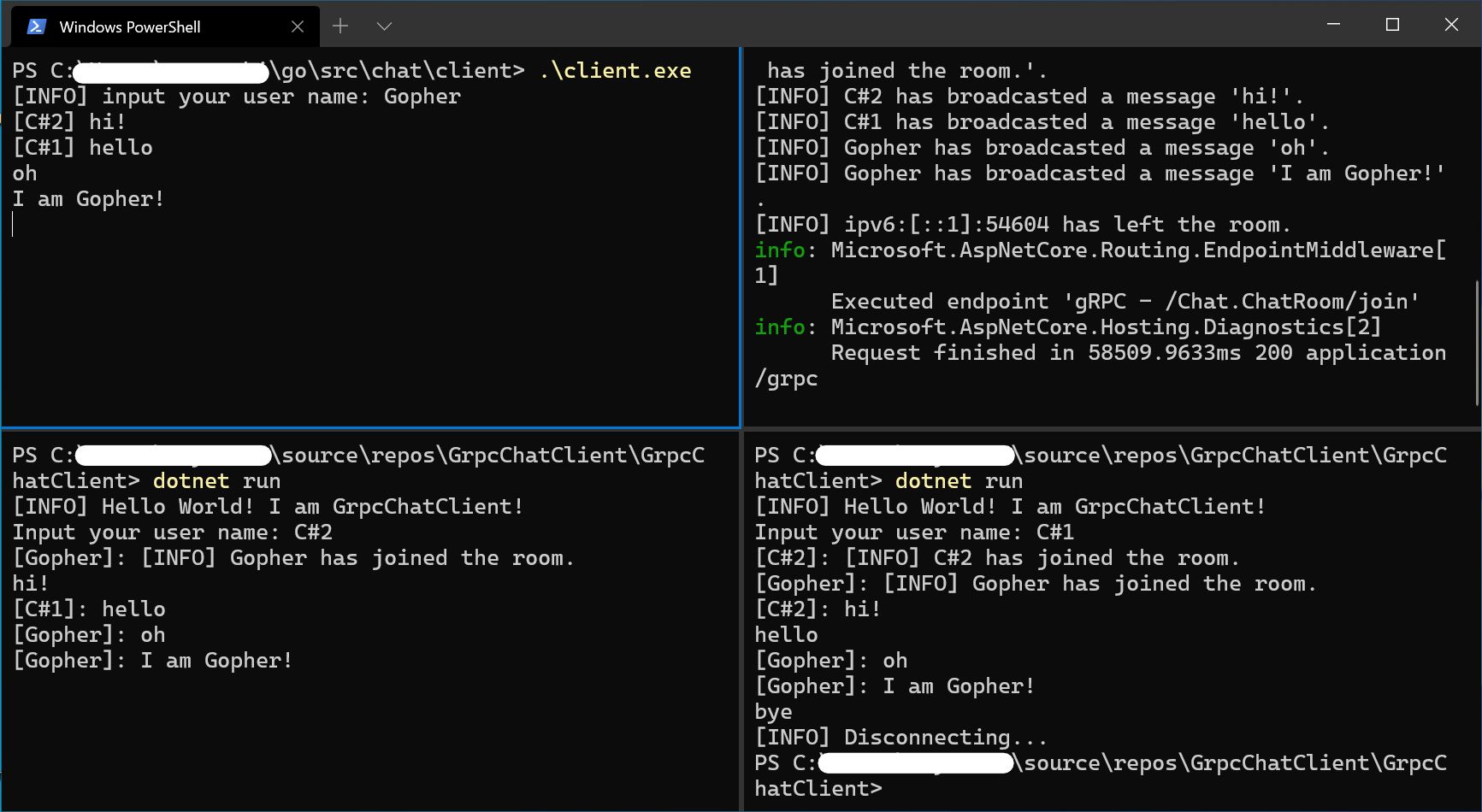This screenshot has width=1482, height=812.
Task: Click the '[INFO] Disconnecting...' line
Action: pos(900,738)
